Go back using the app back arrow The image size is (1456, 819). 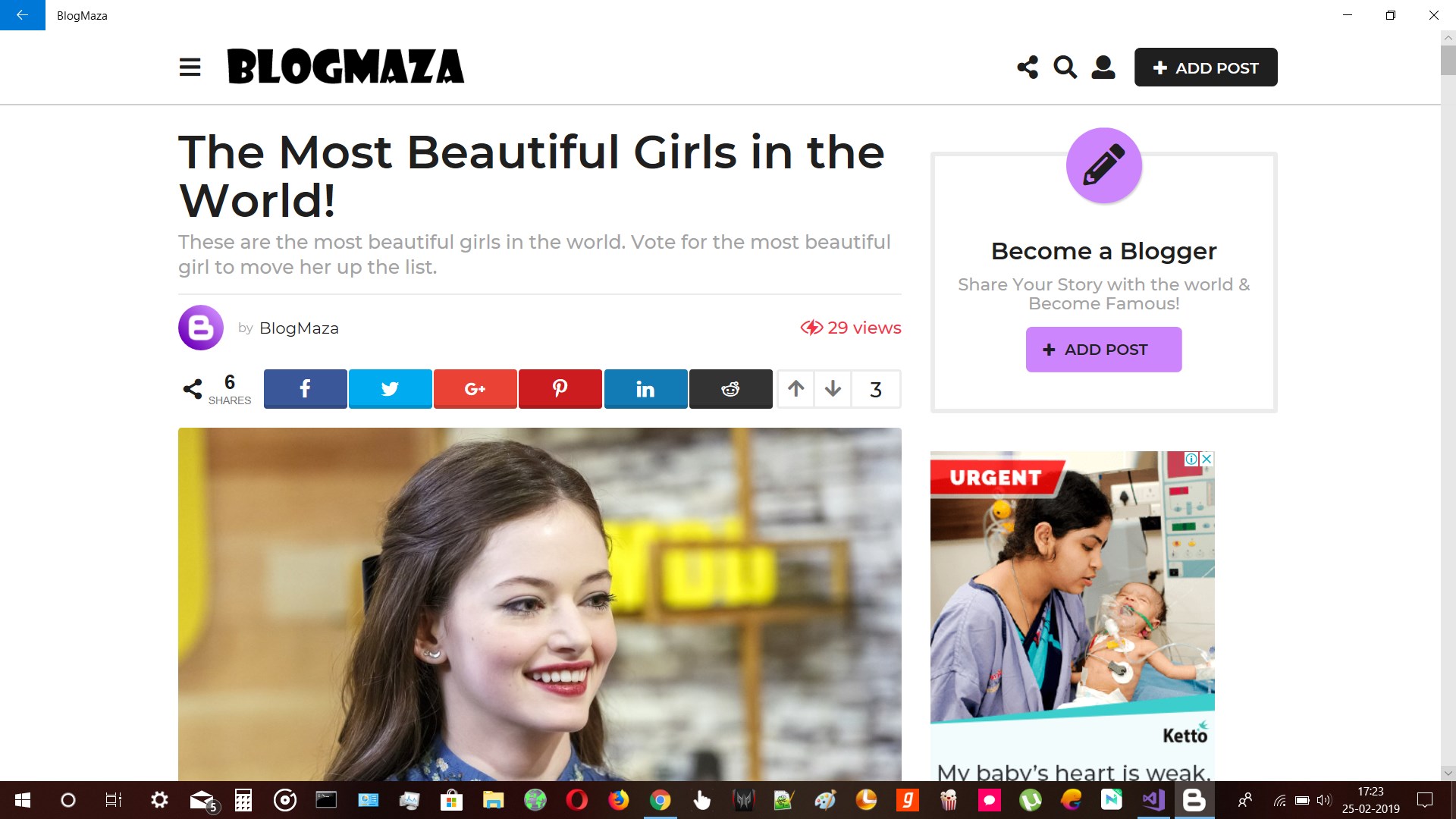(22, 15)
